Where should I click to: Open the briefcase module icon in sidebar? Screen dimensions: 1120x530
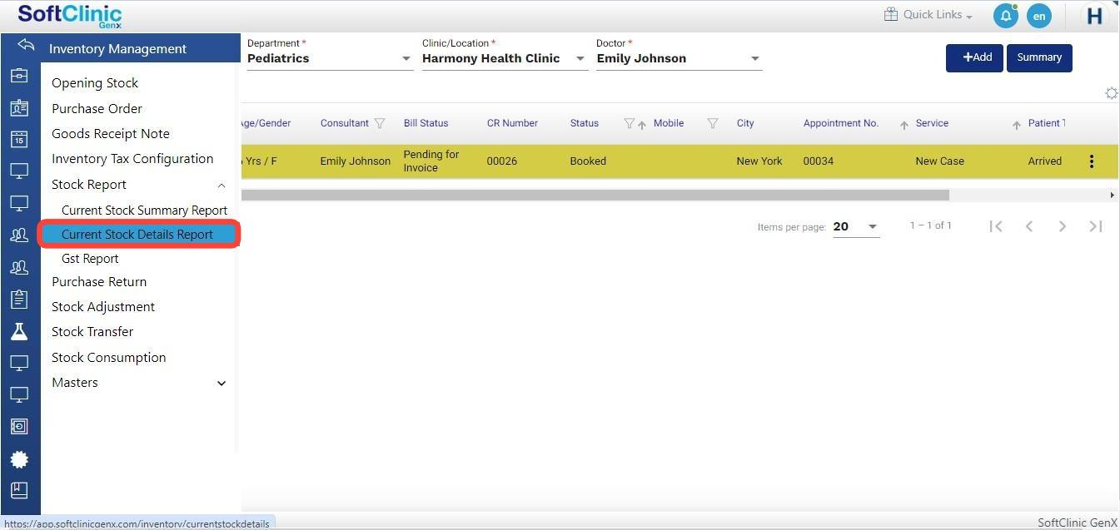(19, 76)
